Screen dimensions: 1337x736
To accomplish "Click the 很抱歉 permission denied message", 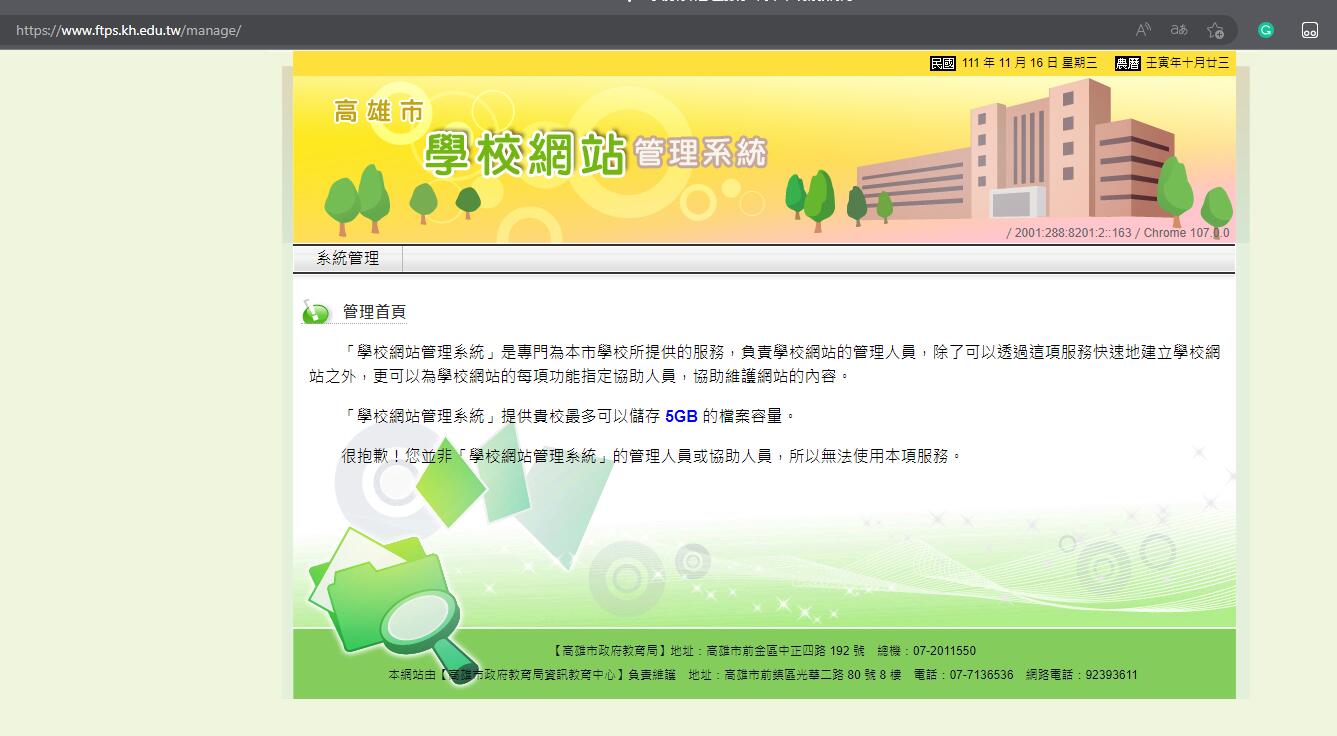I will [652, 456].
